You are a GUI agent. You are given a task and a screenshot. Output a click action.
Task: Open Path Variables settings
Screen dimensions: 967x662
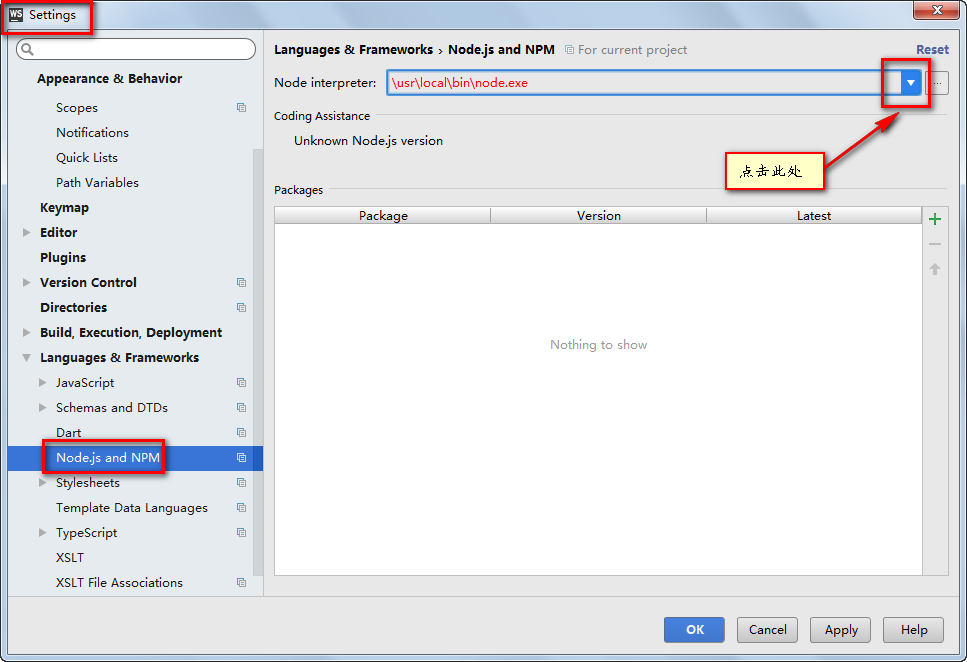point(97,183)
